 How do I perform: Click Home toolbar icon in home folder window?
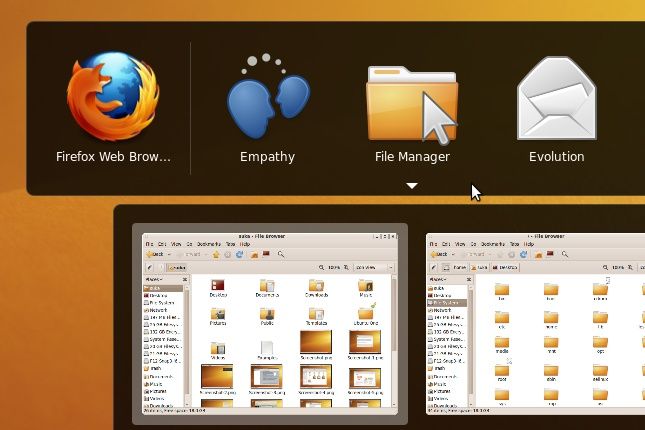[x=254, y=255]
